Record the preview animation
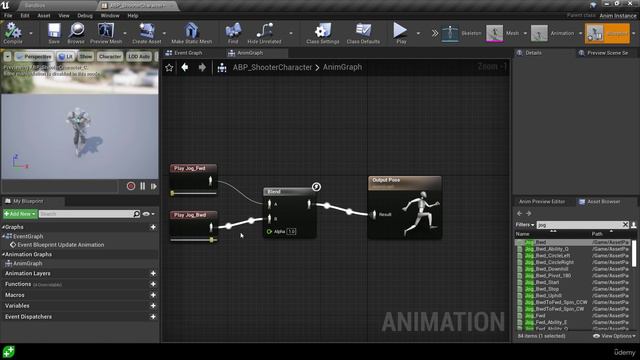This screenshot has width=640, height=360. [131, 186]
